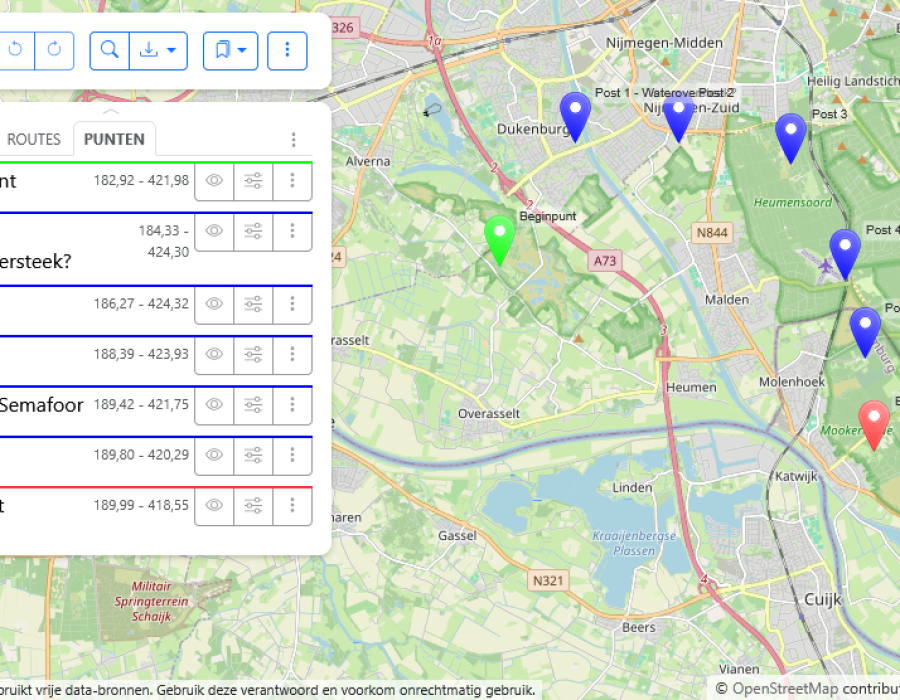
Task: Click the undo arrow button
Action: pyautogui.click(x=16, y=50)
